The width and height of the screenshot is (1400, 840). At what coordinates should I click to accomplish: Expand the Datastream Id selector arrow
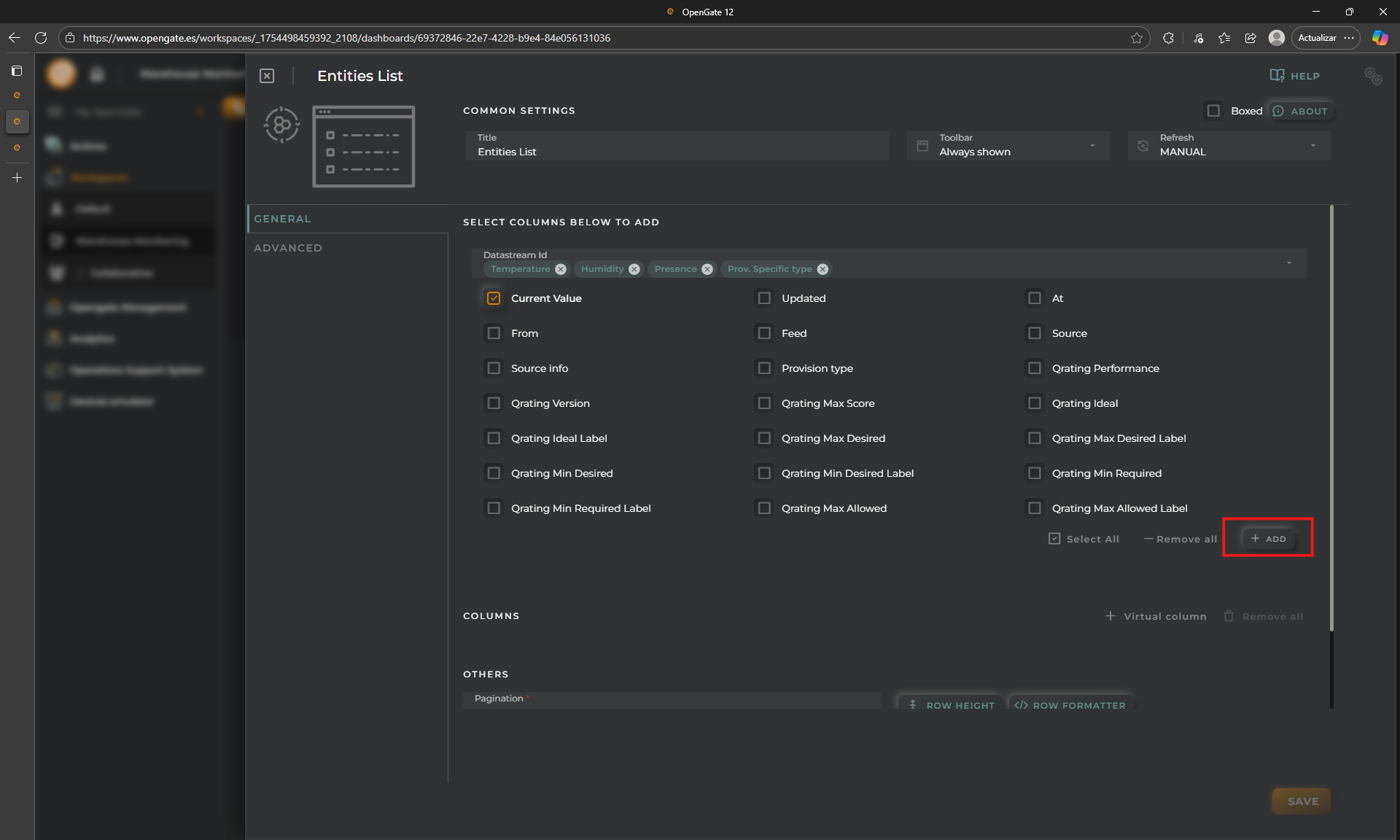(1288, 263)
